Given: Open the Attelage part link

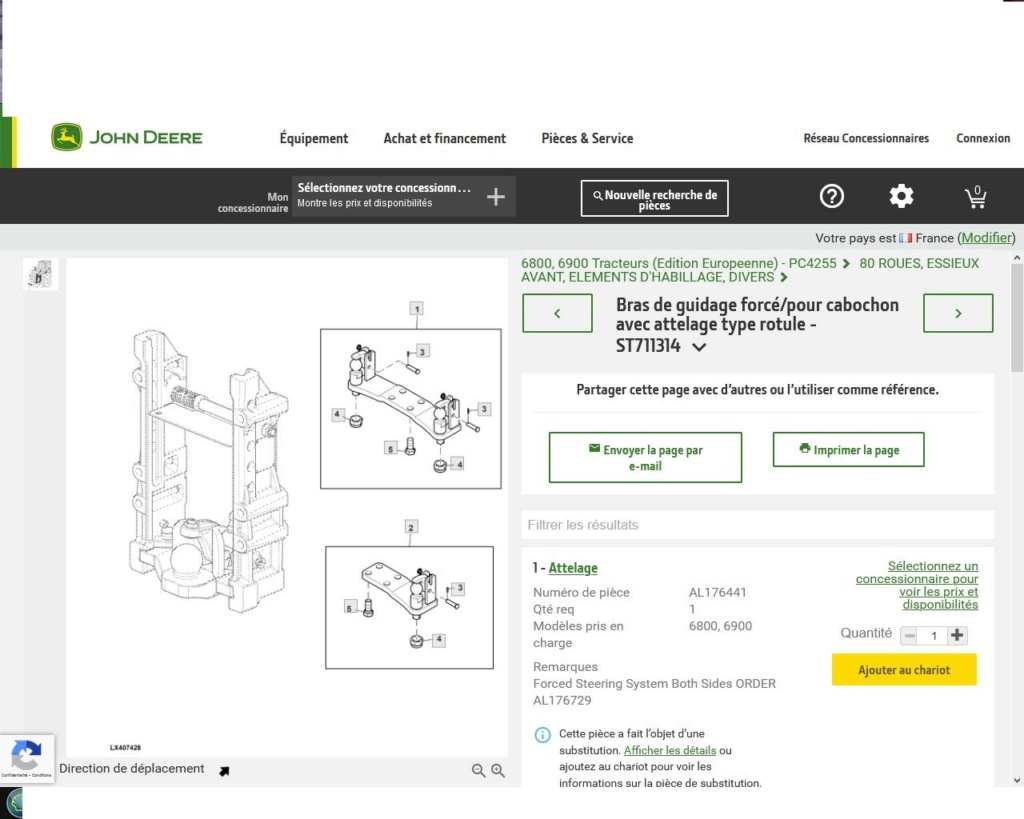Looking at the screenshot, I should pos(573,568).
